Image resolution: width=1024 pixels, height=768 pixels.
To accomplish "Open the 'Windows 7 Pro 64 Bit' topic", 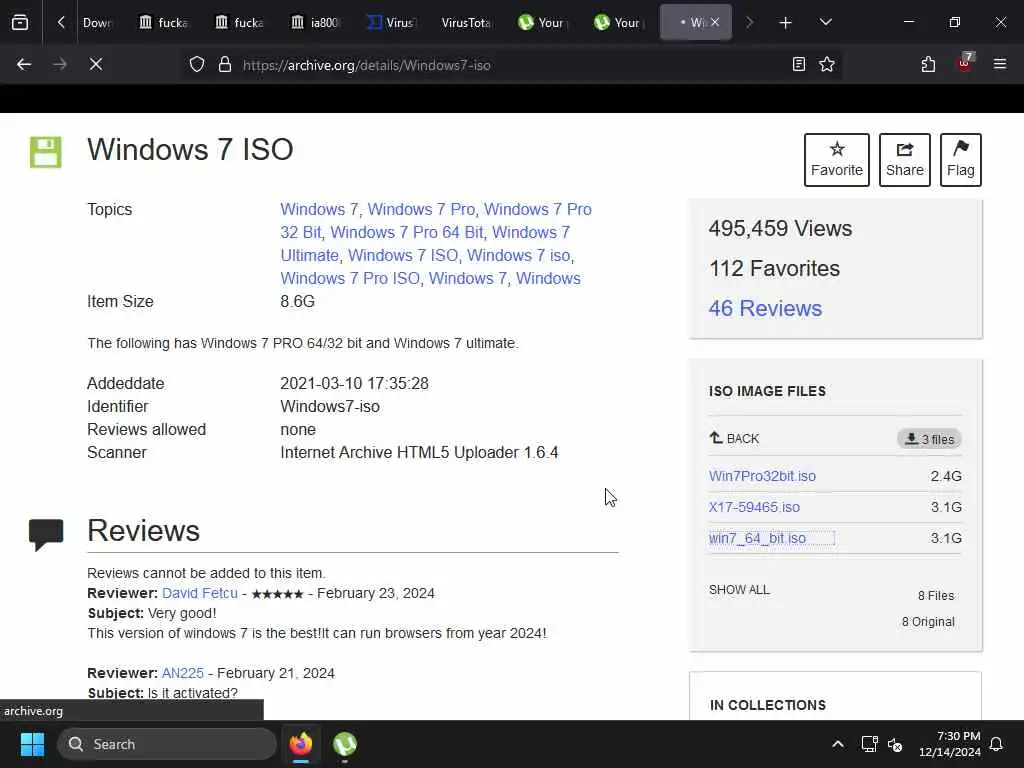I will (407, 232).
